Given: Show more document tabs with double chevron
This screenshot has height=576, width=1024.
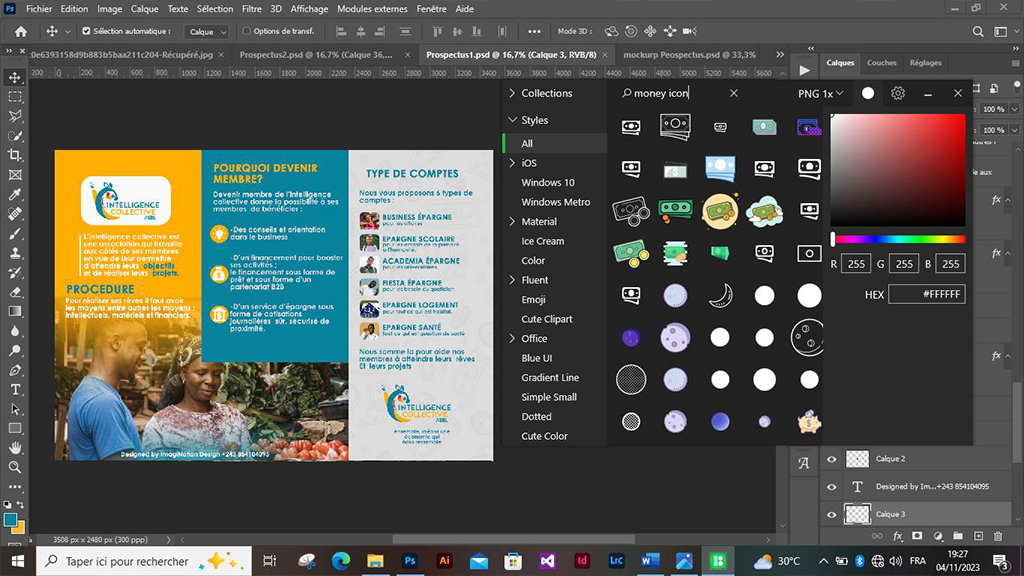Looking at the screenshot, I should [780, 54].
